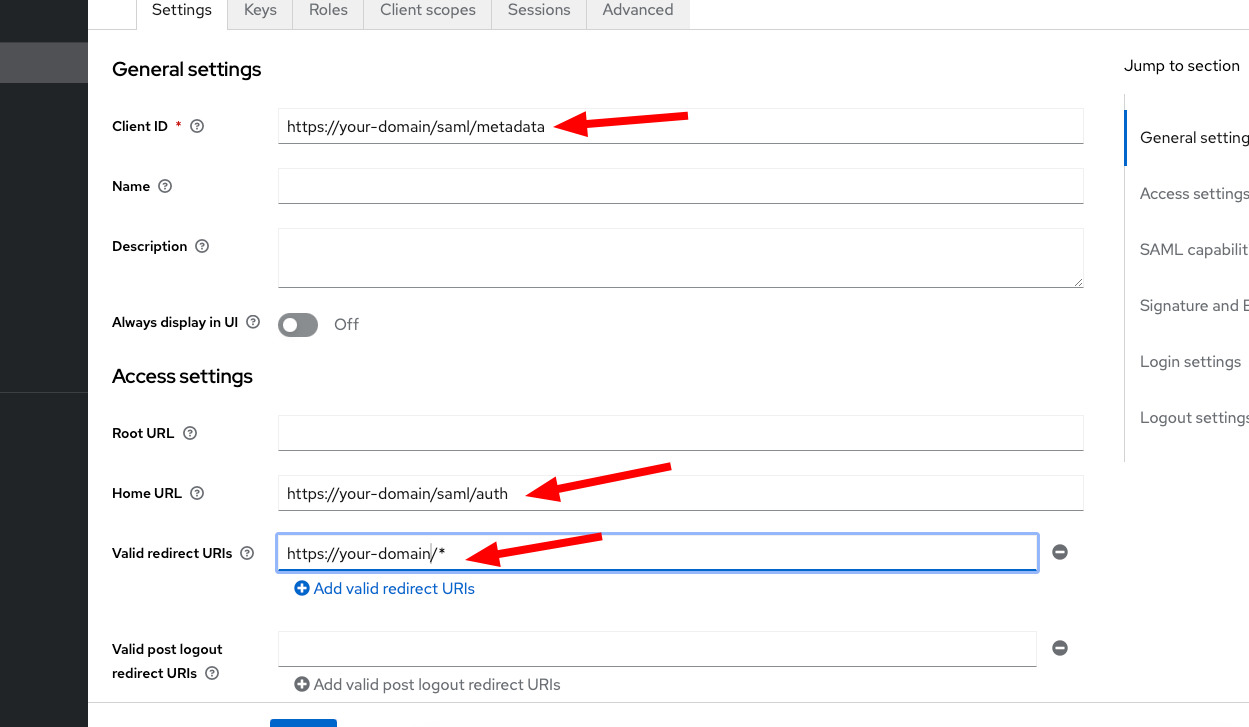Viewport: 1249px width, 727px height.
Task: Open the Client scopes tab
Action: [x=428, y=10]
